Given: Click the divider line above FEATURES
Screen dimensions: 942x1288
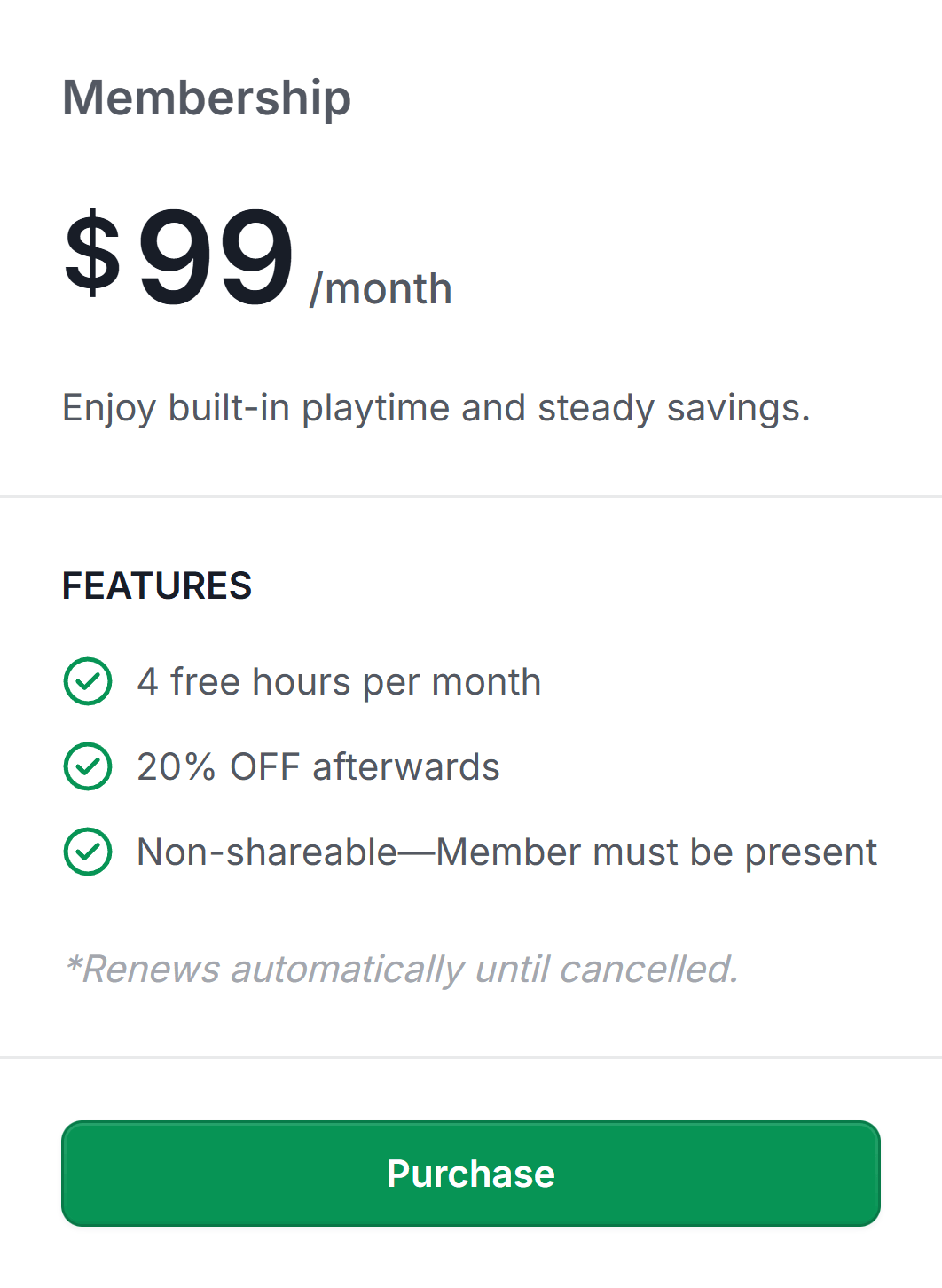Looking at the screenshot, I should 471,497.
